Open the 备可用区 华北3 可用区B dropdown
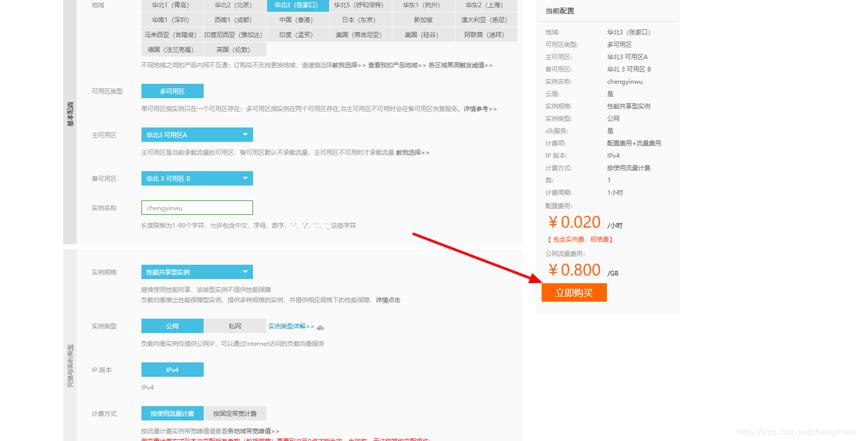The height and width of the screenshot is (441, 860). coord(197,179)
